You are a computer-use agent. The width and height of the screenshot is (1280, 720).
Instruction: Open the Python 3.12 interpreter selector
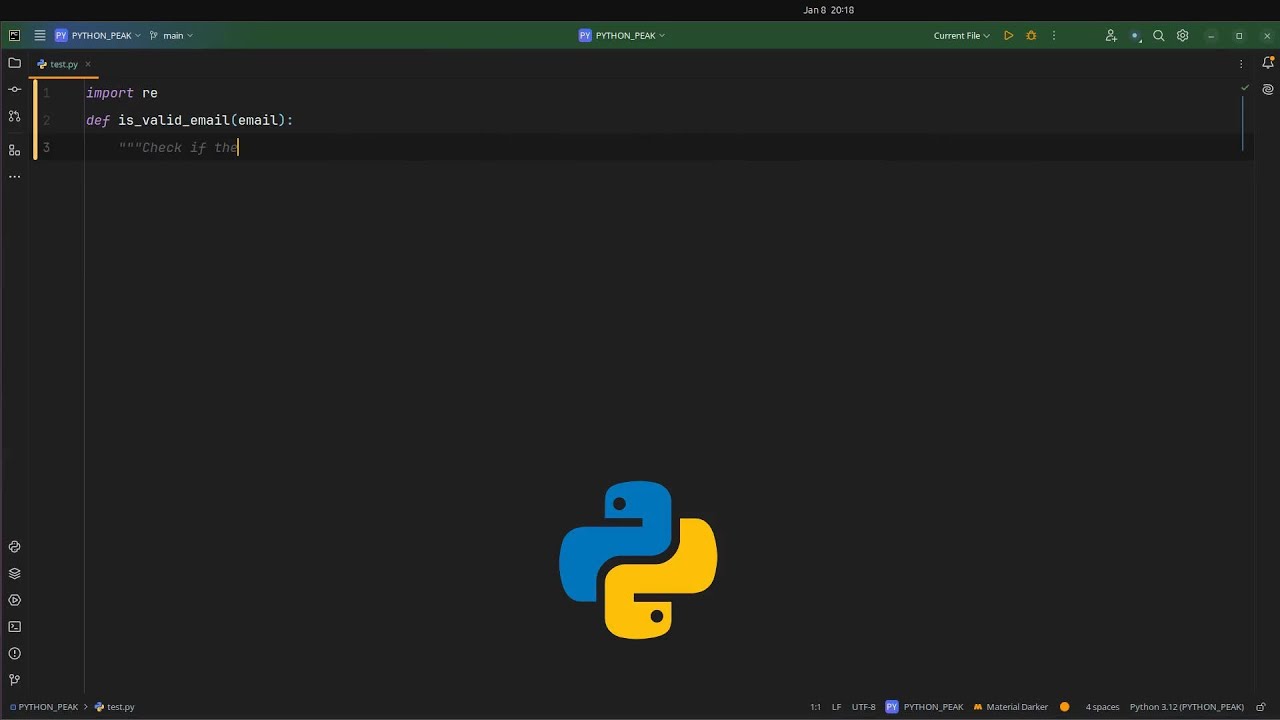[1187, 707]
